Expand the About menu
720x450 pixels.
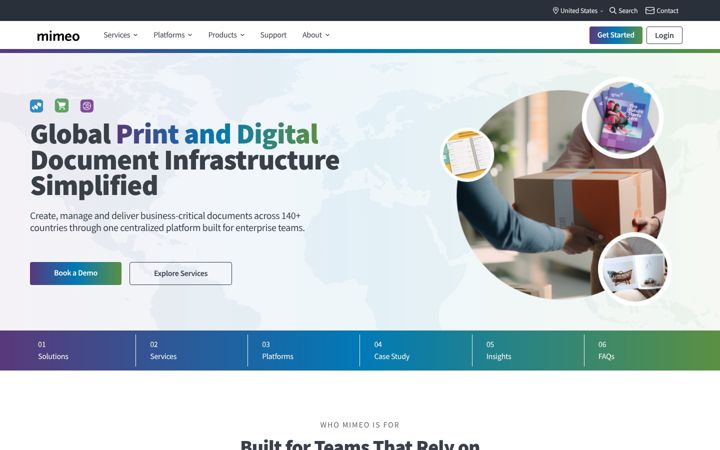(x=315, y=35)
